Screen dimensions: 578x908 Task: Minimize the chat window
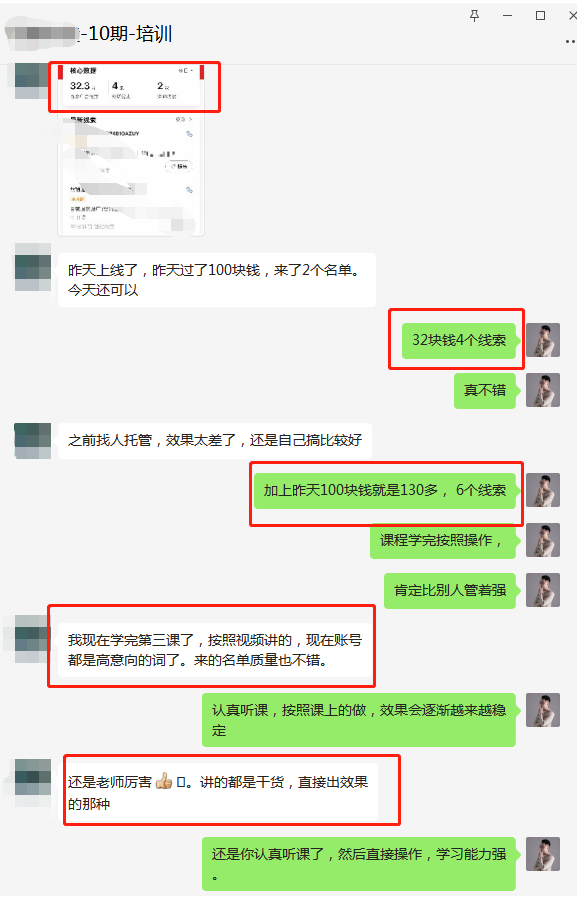click(507, 16)
